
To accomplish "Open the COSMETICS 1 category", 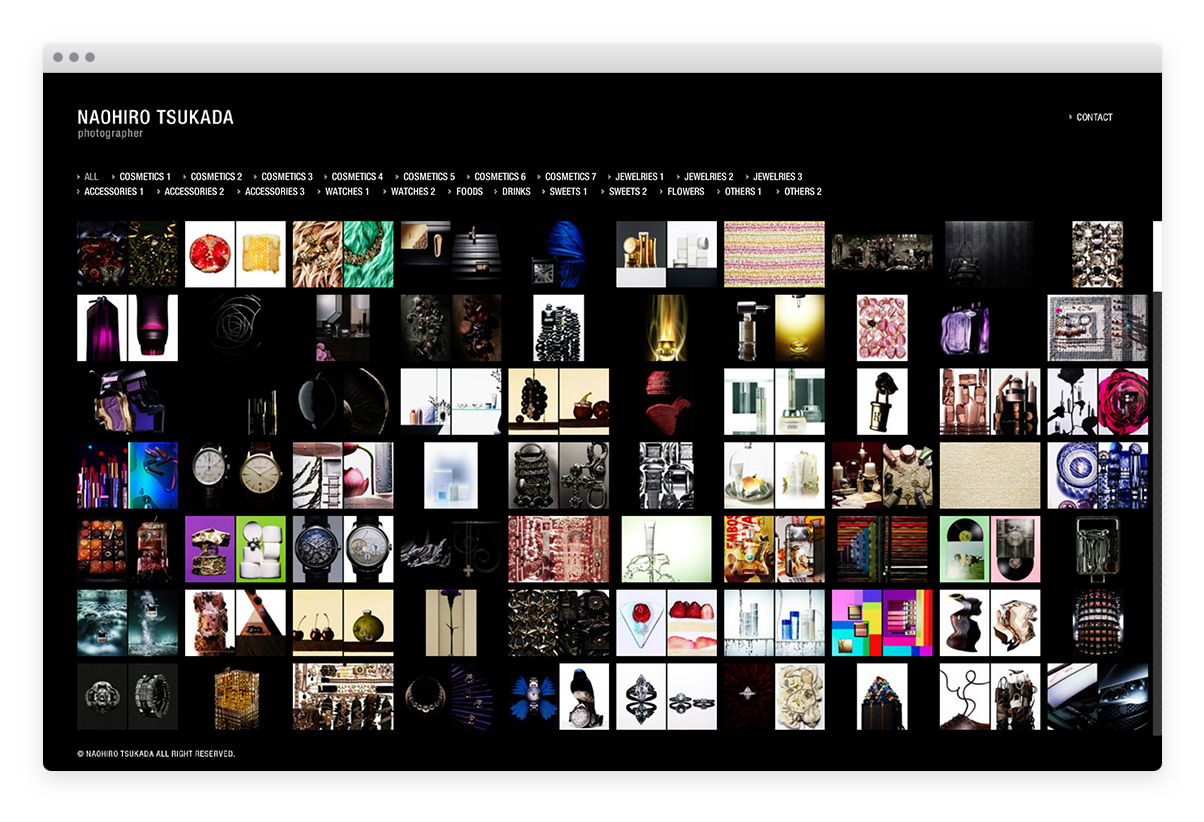I will (145, 177).
